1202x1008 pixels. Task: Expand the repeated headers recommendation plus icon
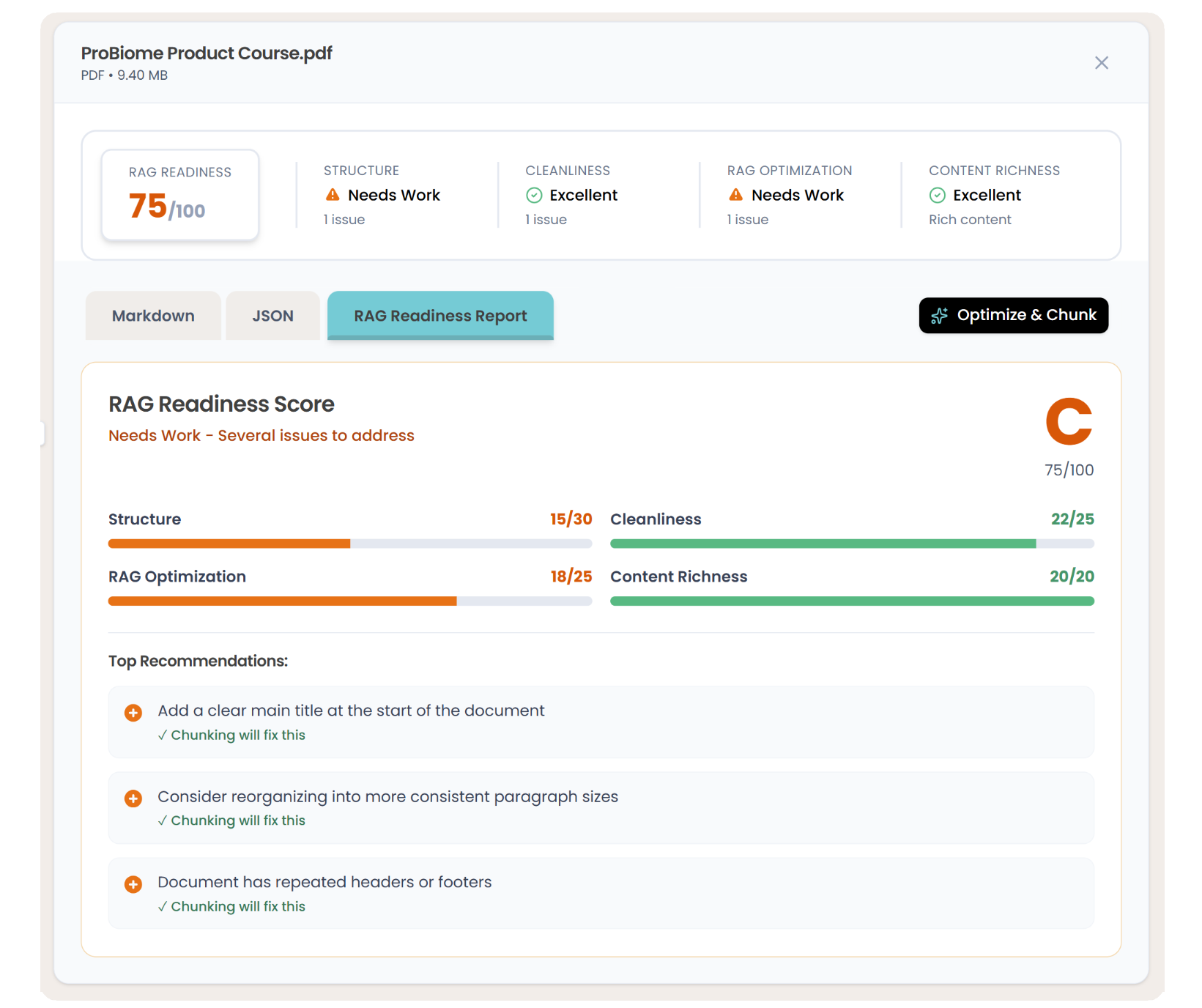[x=133, y=884]
